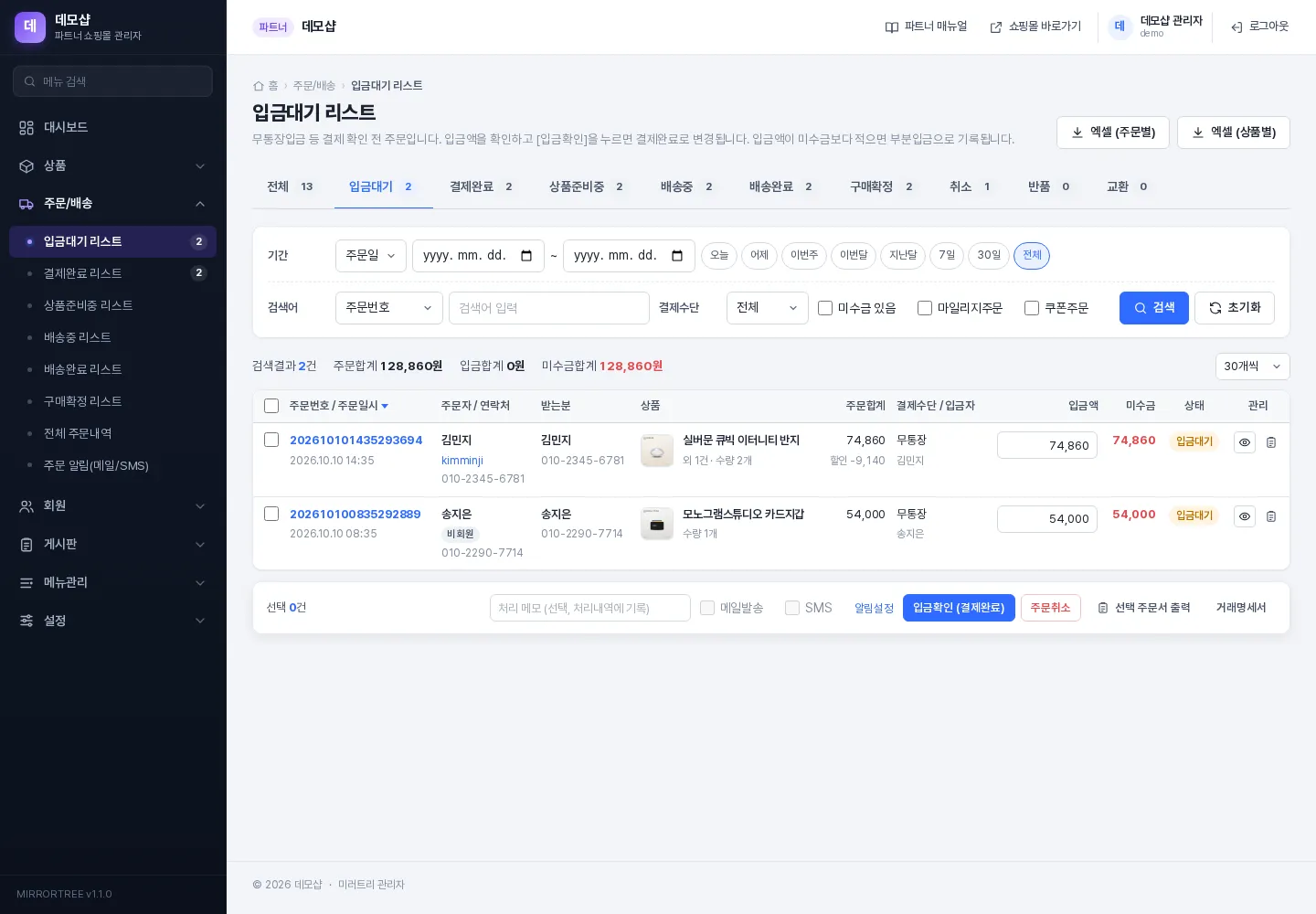Screen dimensions: 1316x914
Task: Click the 처리 메모 input field
Action: tap(590, 608)
